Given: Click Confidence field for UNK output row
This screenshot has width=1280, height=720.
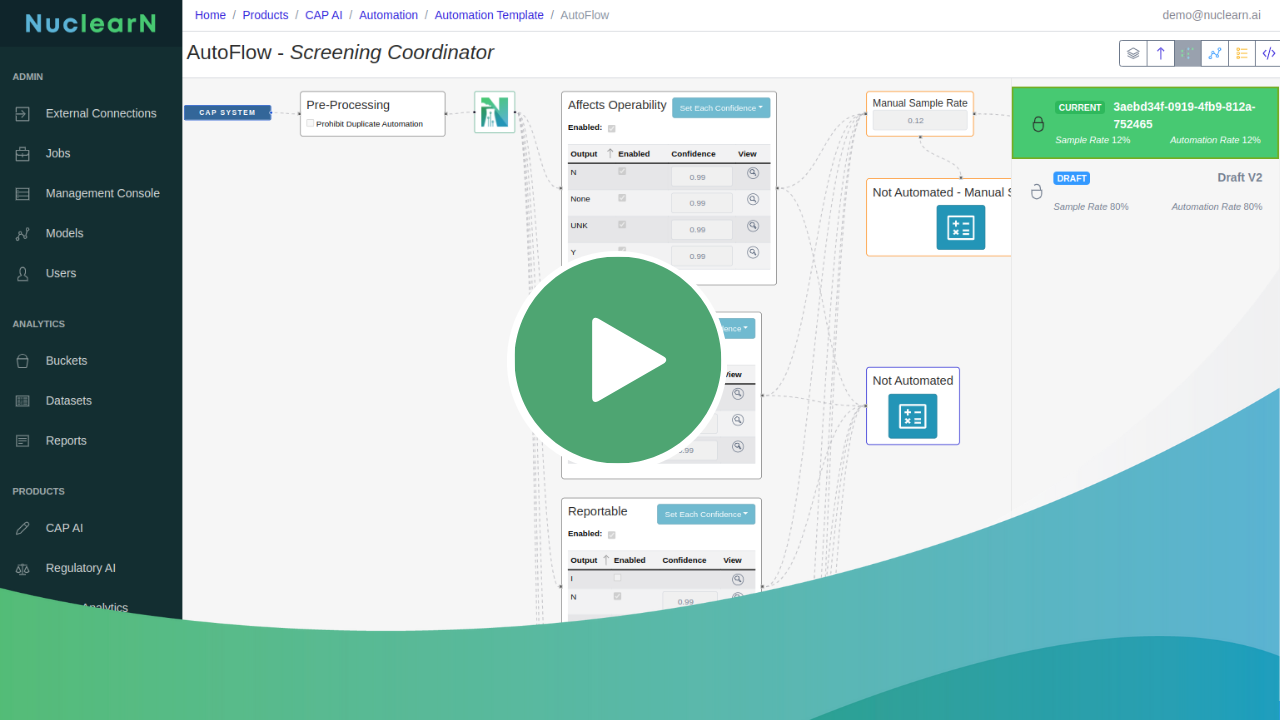Looking at the screenshot, I should [701, 230].
